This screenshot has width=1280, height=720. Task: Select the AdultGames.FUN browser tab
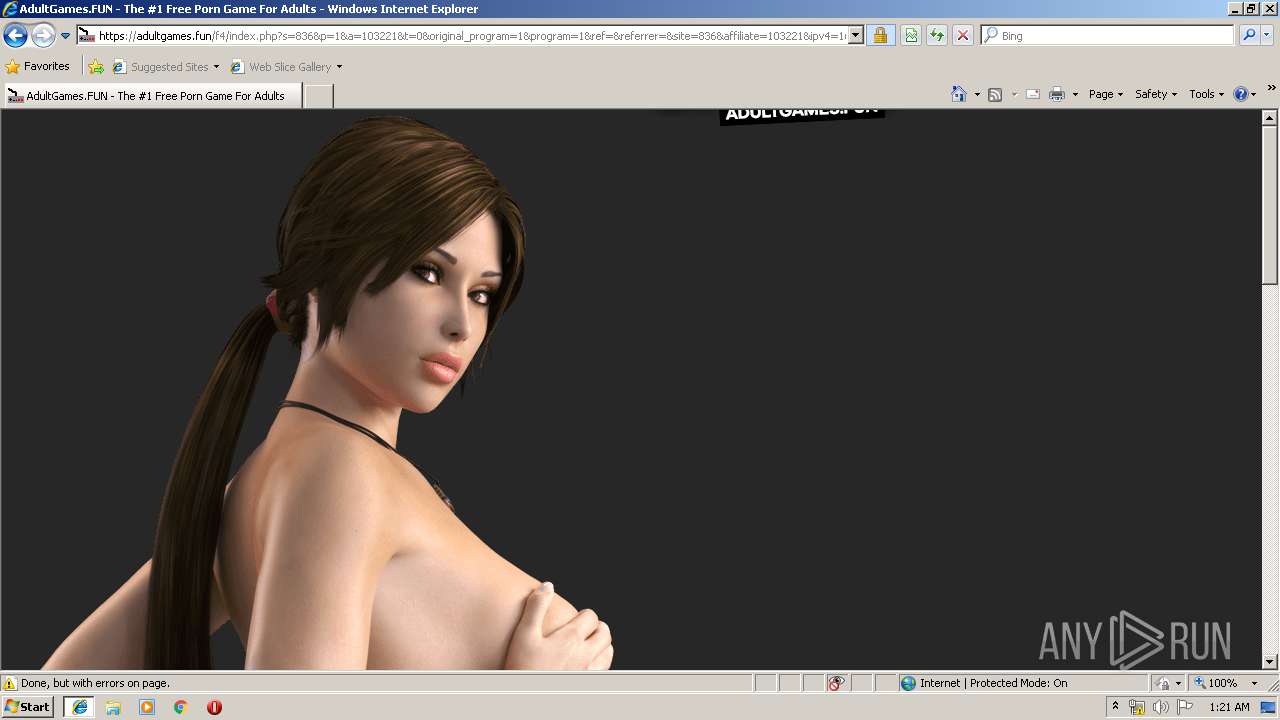click(x=152, y=96)
